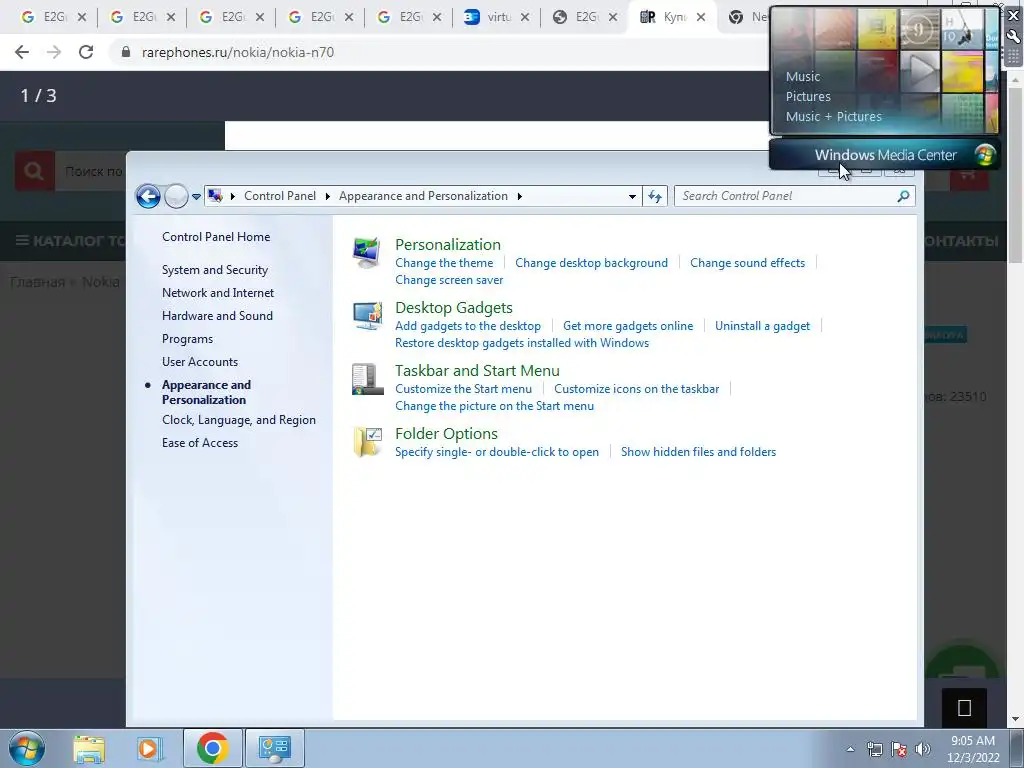Select the Music item in Media Center gadget
This screenshot has height=768, width=1024.
coord(803,76)
